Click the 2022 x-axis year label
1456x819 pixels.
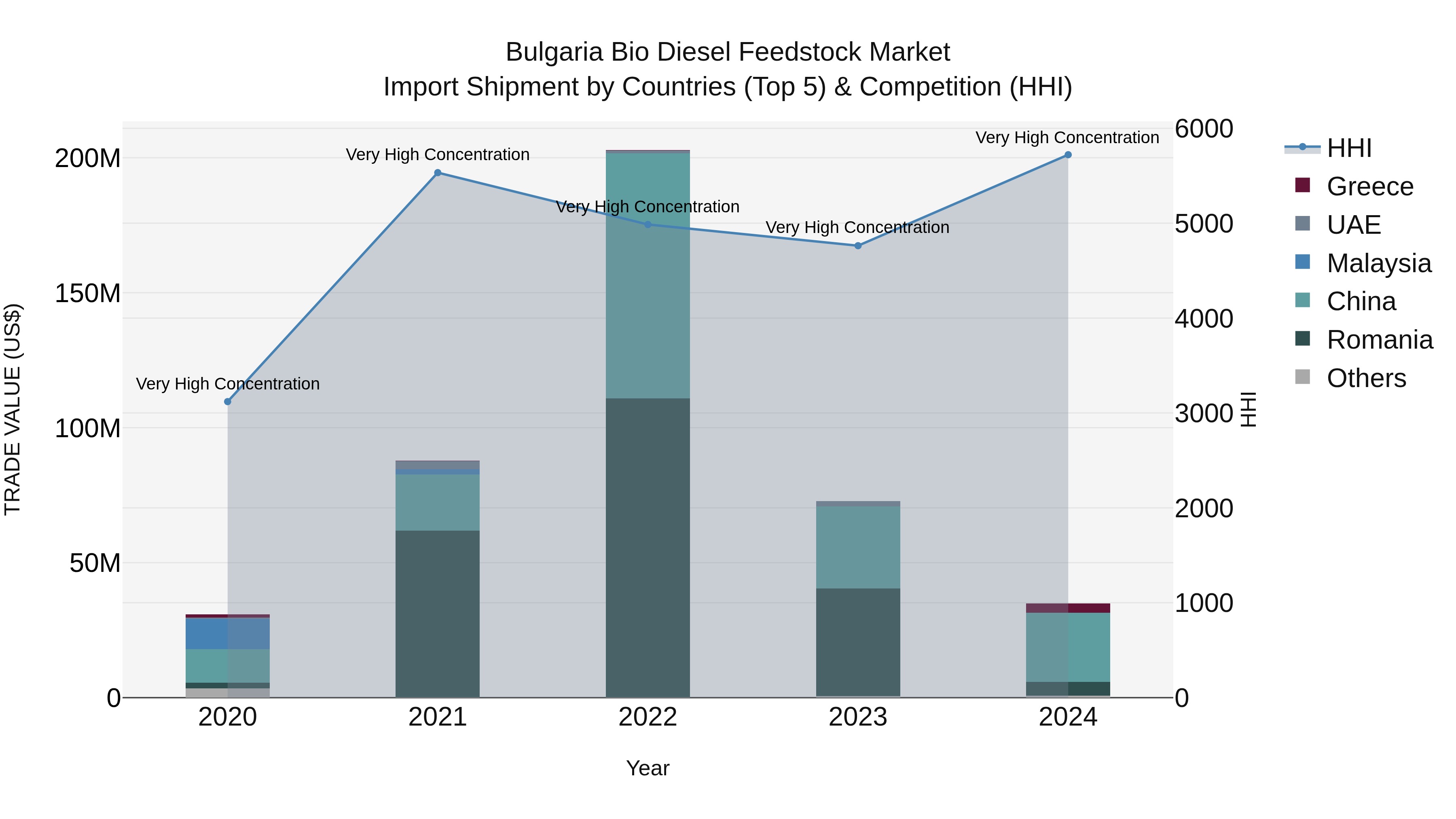click(648, 717)
